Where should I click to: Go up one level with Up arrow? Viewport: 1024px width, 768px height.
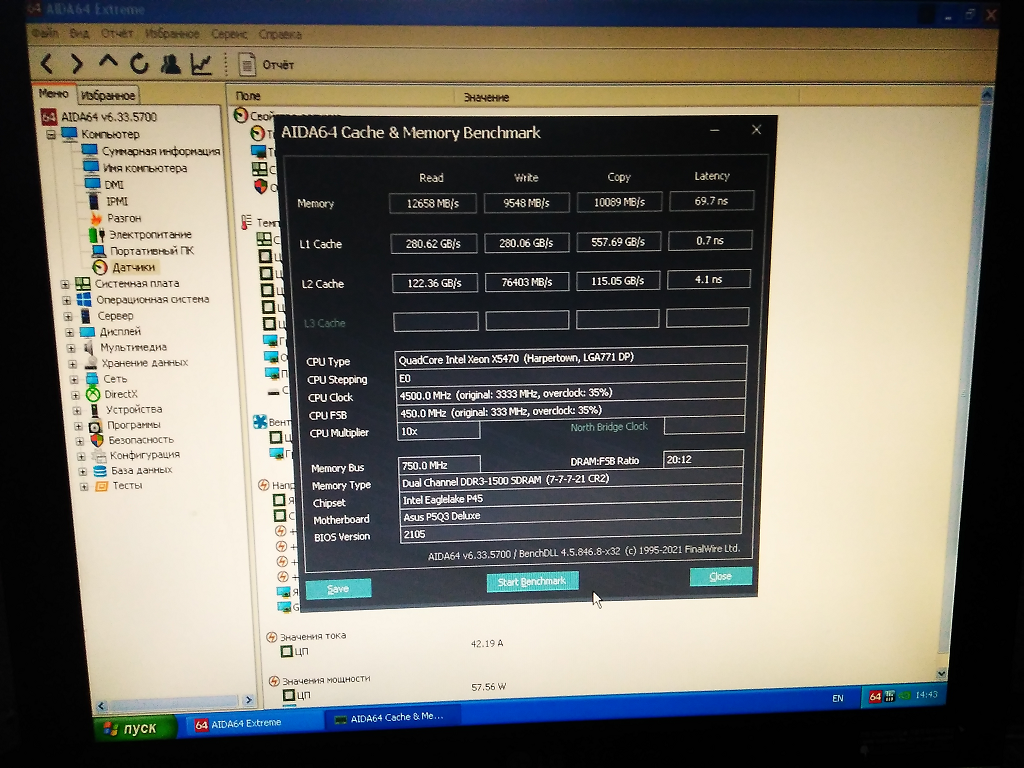(x=108, y=62)
